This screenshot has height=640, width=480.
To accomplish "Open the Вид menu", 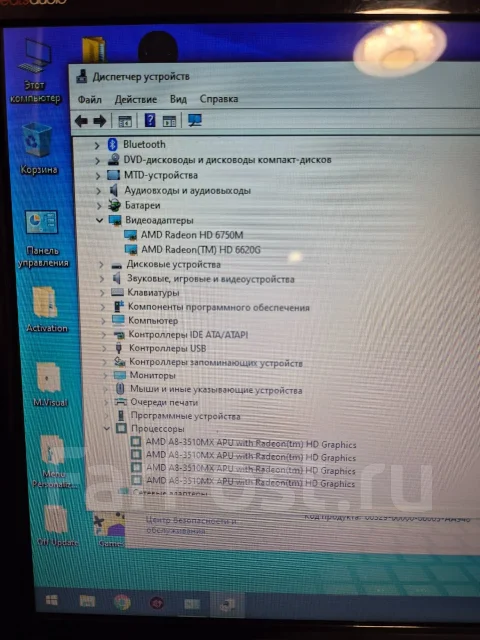I will pos(178,99).
